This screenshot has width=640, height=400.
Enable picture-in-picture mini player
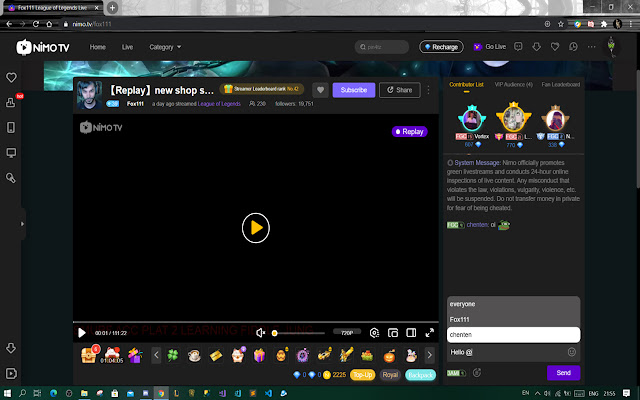(393, 333)
